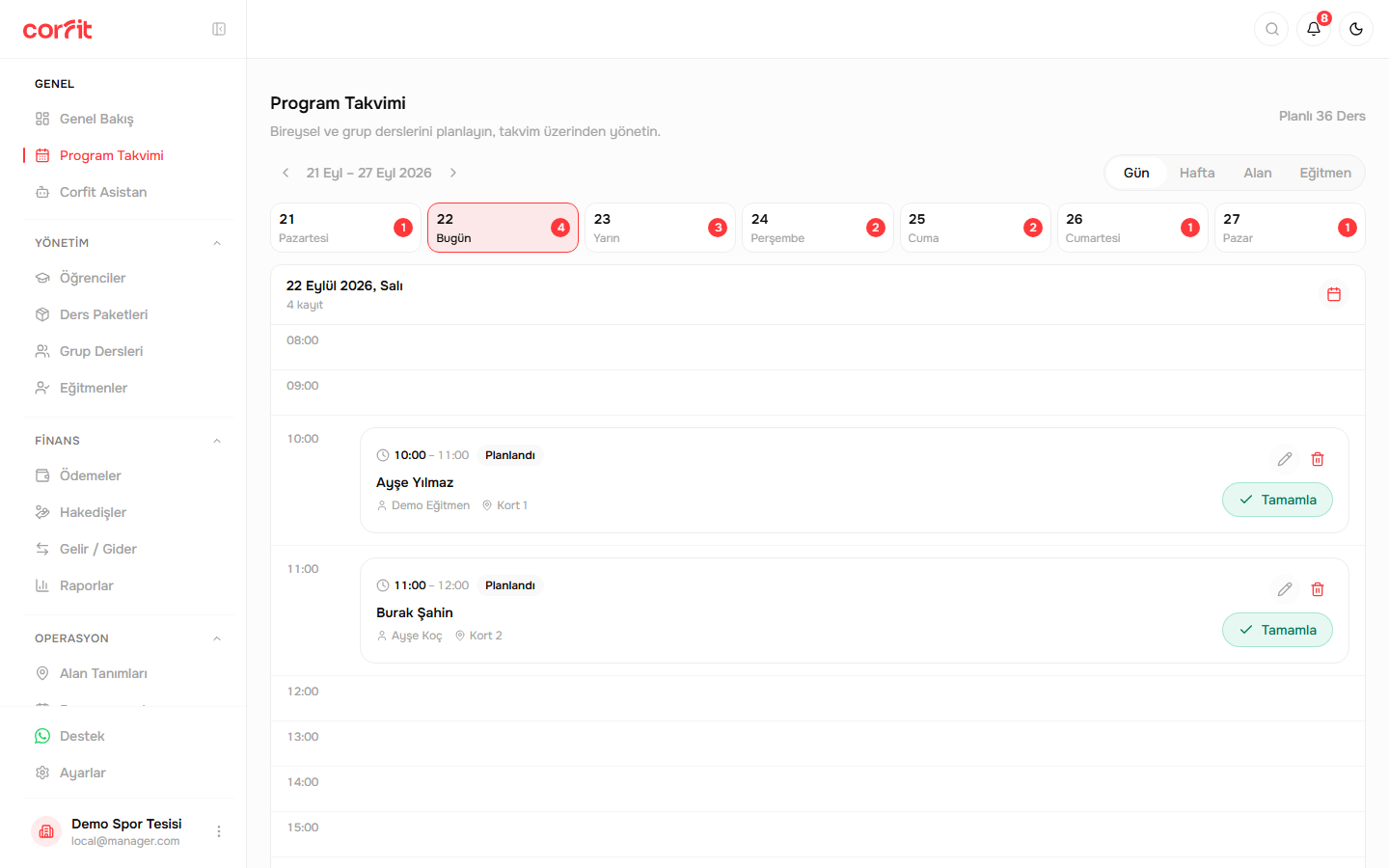Go to previous week arrow
1389x868 pixels.
pyautogui.click(x=286, y=173)
